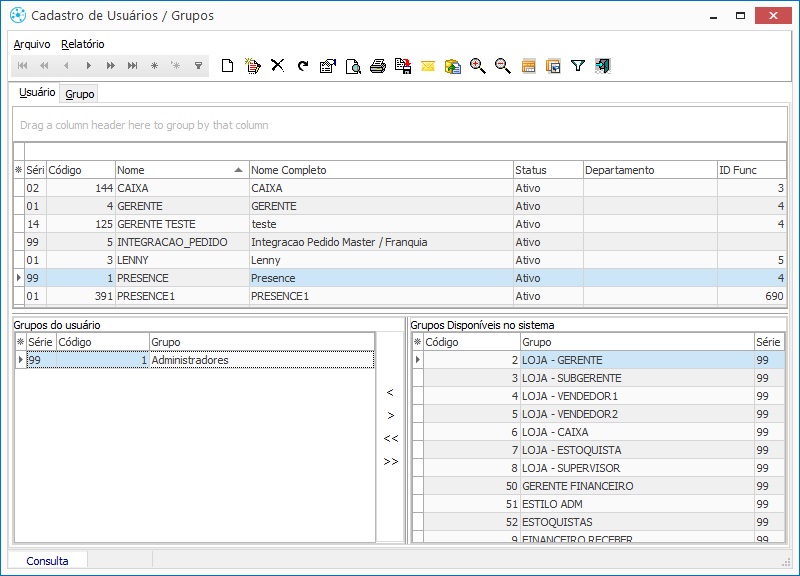The image size is (800, 576).
Task: Click the zoom in magnifier icon
Action: tap(478, 66)
